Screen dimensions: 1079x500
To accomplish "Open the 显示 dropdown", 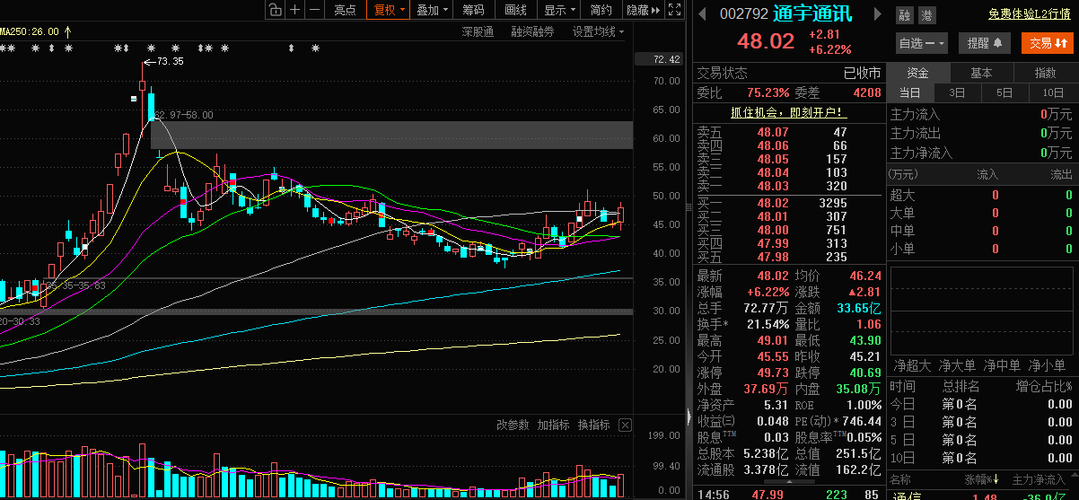I will tap(559, 10).
